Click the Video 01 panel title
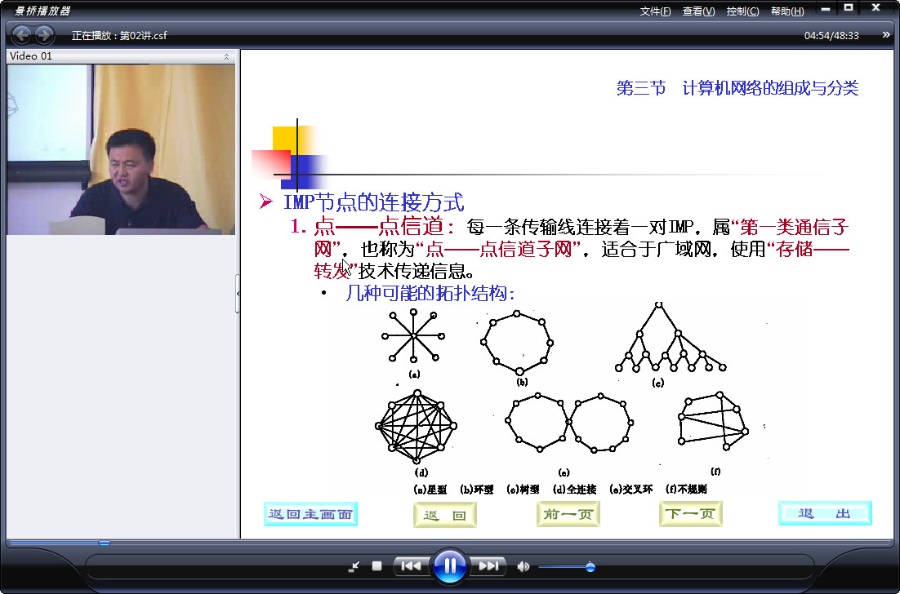Viewport: 900px width, 594px height. pos(31,56)
